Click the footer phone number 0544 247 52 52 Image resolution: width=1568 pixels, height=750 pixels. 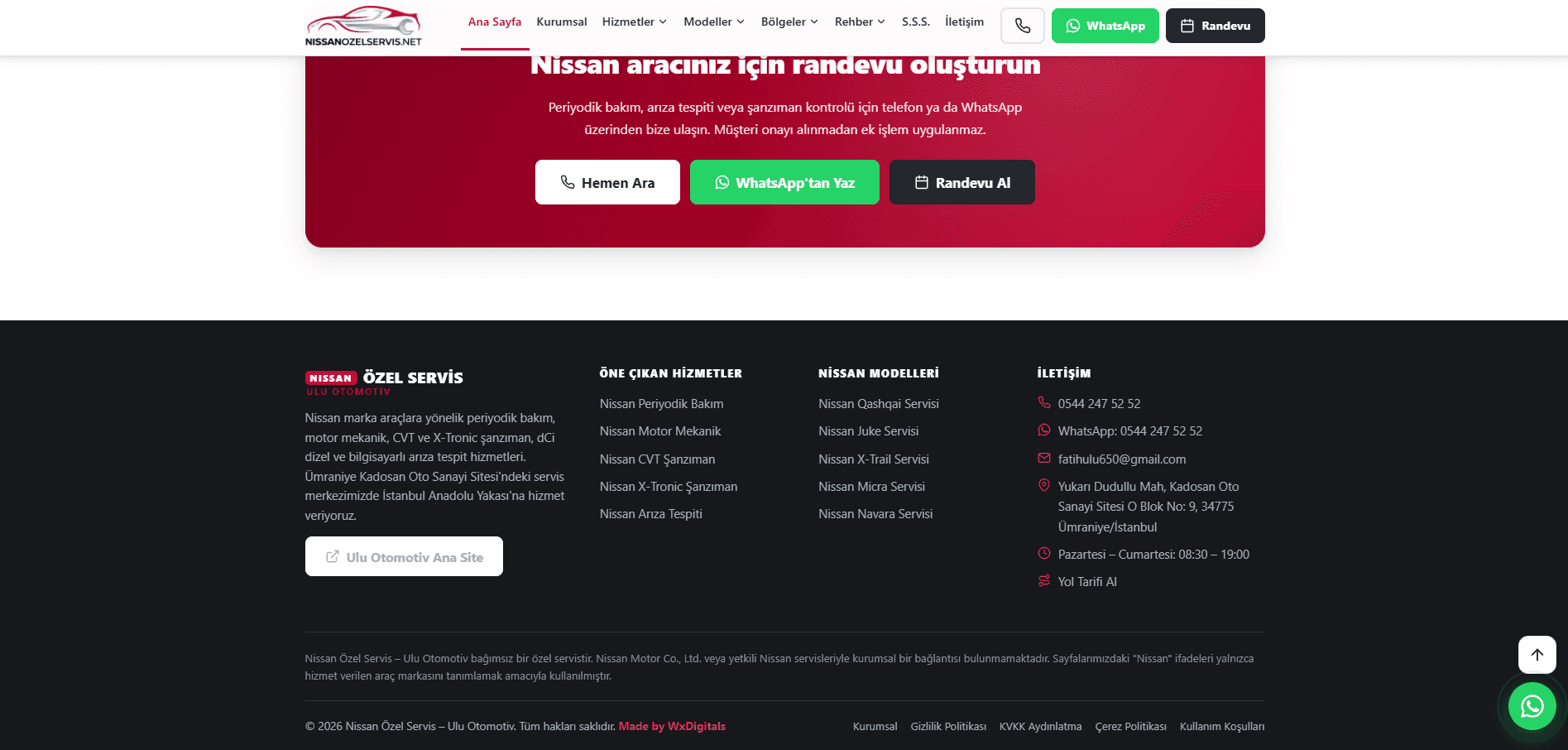click(x=1100, y=404)
